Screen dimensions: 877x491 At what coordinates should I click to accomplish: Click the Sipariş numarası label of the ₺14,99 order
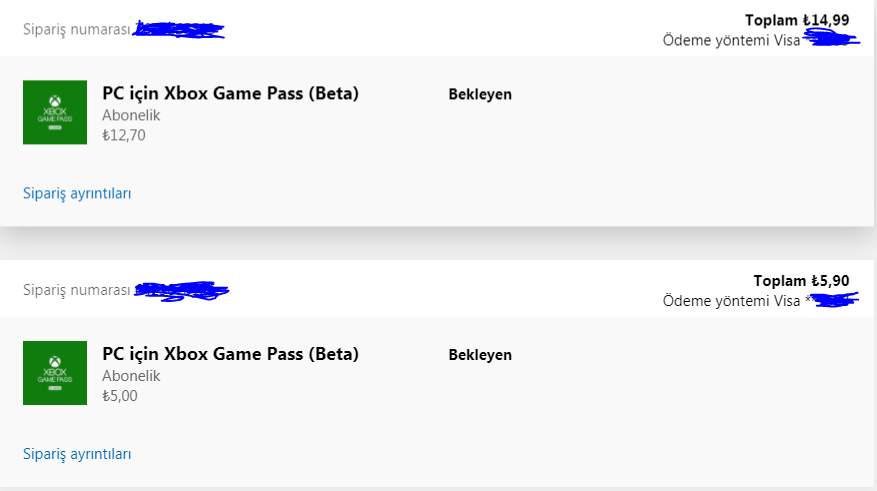point(77,30)
